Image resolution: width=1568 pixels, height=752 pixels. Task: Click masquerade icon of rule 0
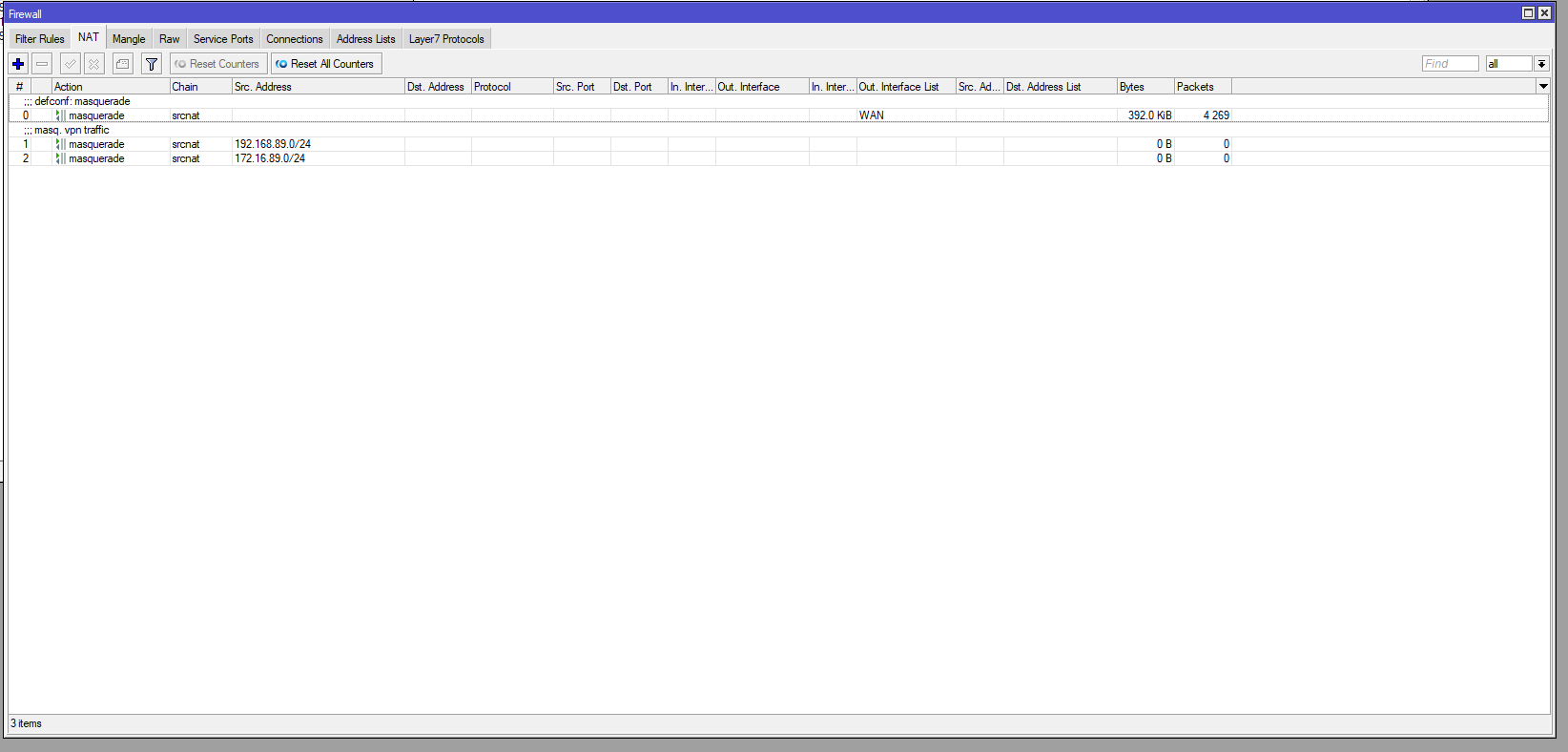point(61,115)
